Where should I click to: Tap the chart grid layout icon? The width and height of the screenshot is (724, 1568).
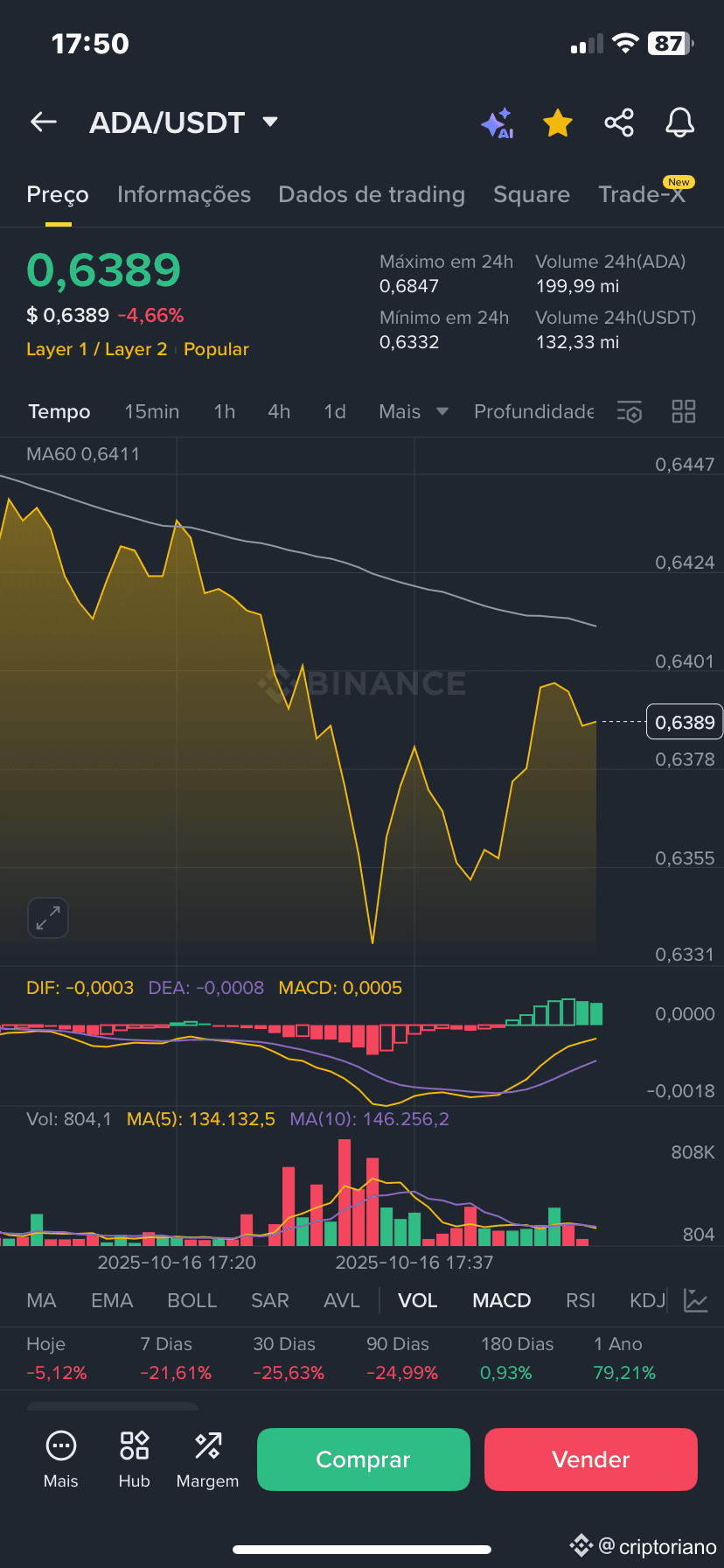pyautogui.click(x=684, y=411)
